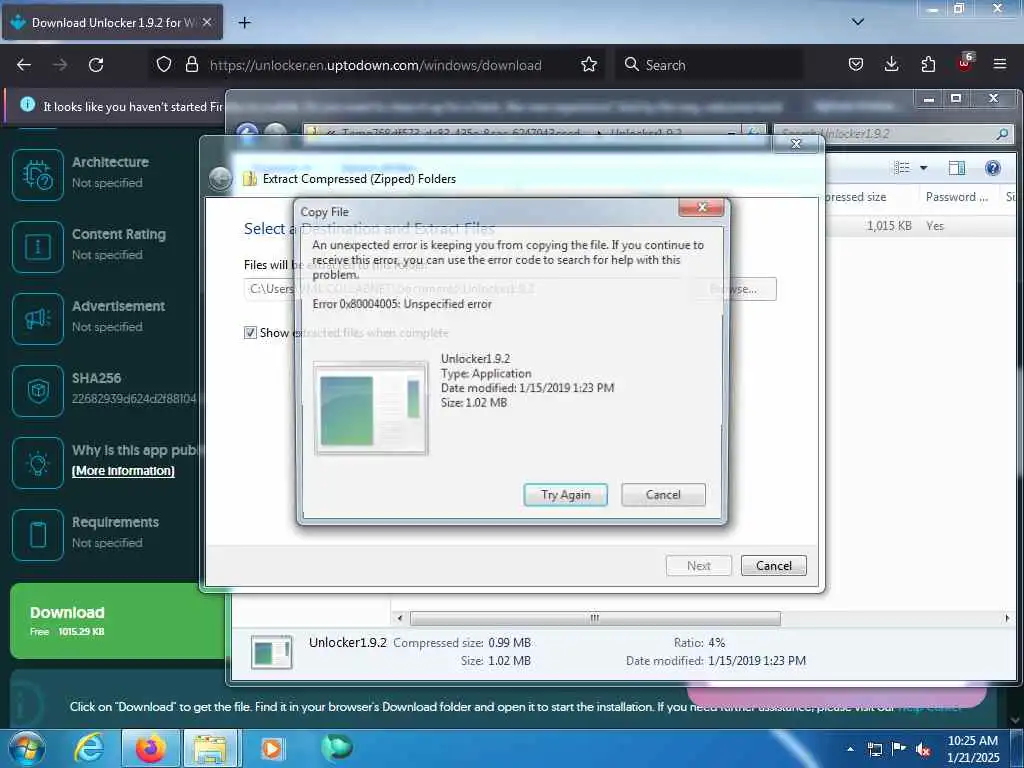Close the Extract Compressed Folders wizard window
1024x768 pixels.
[x=795, y=144]
